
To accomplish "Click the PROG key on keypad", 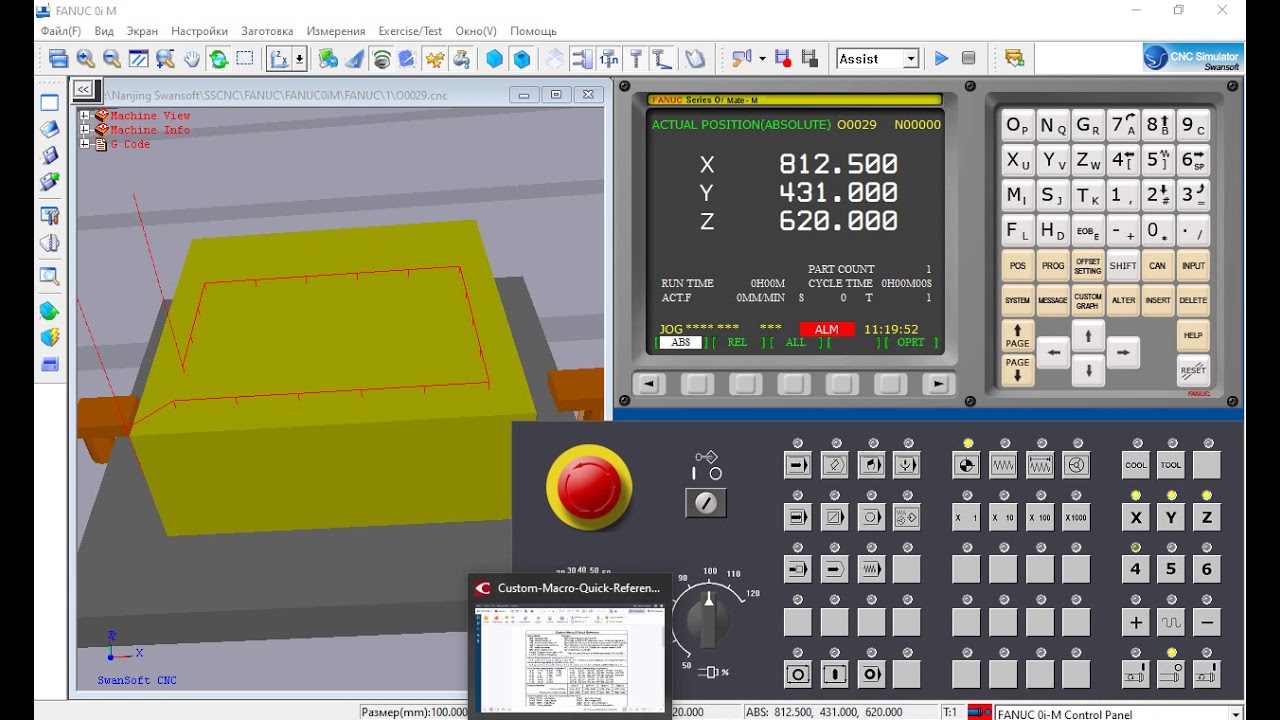I will coord(1052,266).
